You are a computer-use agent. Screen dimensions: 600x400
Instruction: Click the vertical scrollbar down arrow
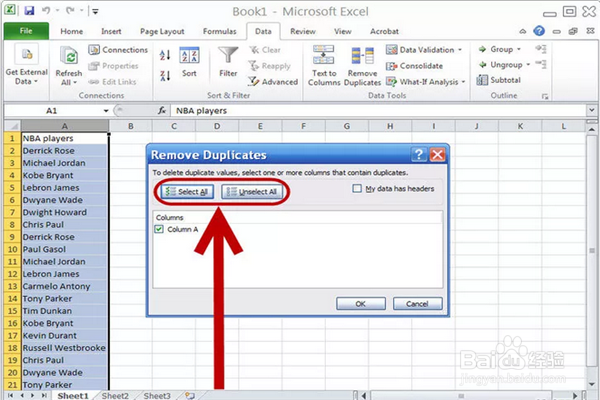pyautogui.click(x=592, y=384)
